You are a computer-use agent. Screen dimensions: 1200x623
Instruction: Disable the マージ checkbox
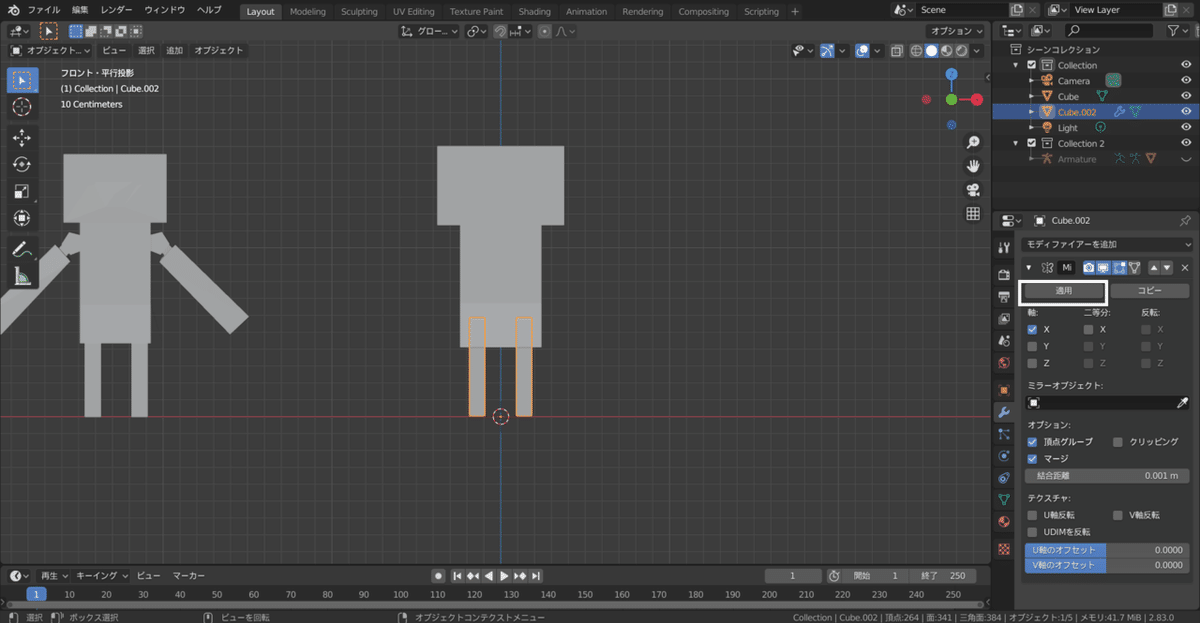(x=1033, y=458)
